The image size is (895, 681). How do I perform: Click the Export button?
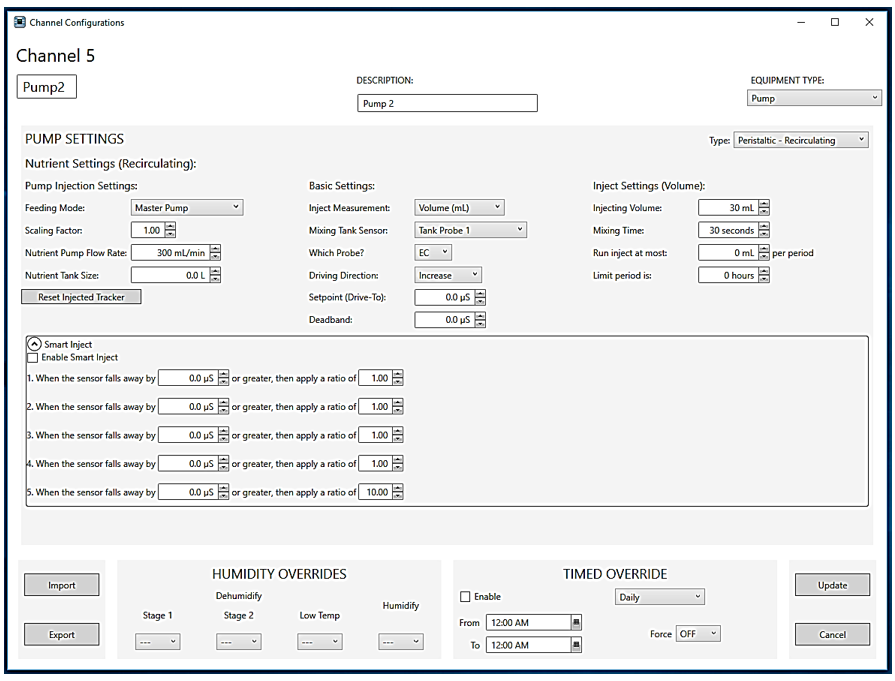click(x=62, y=635)
